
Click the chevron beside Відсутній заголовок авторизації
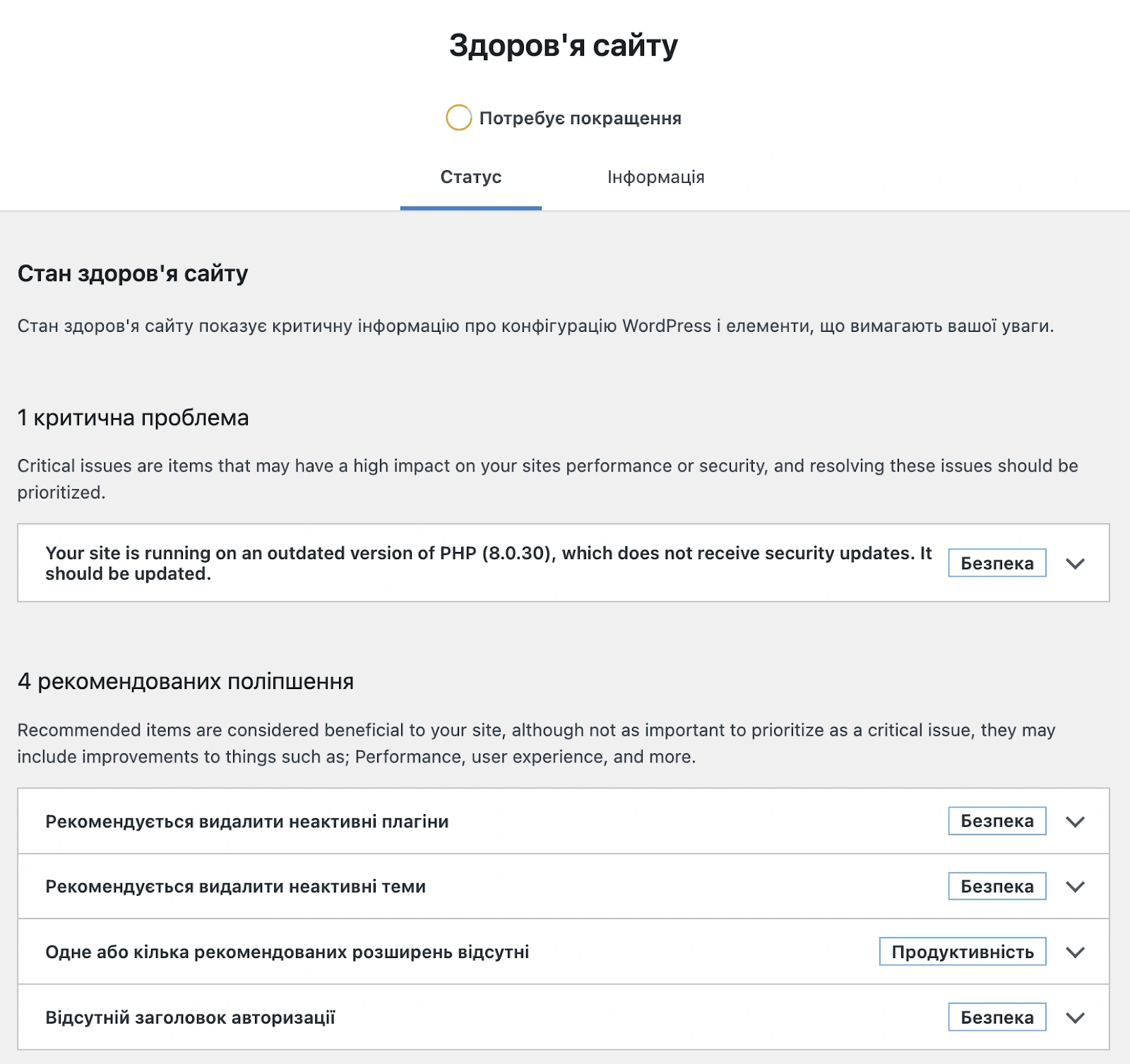coord(1075,1017)
